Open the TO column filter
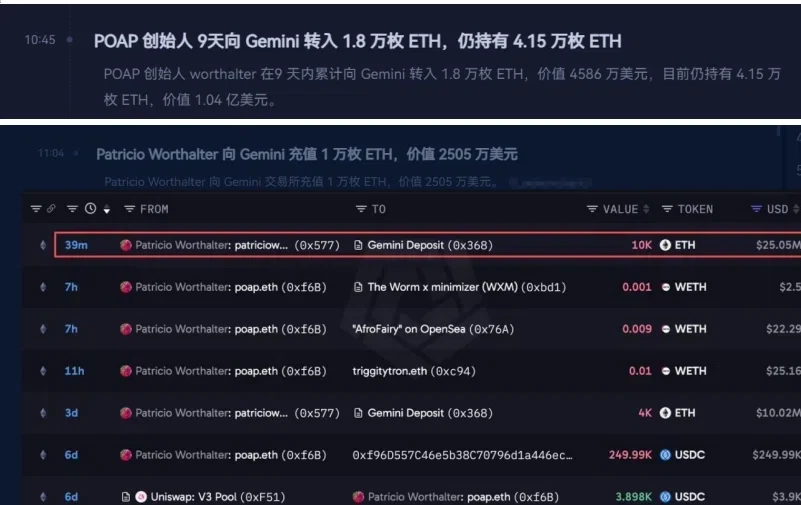 pyautogui.click(x=361, y=209)
